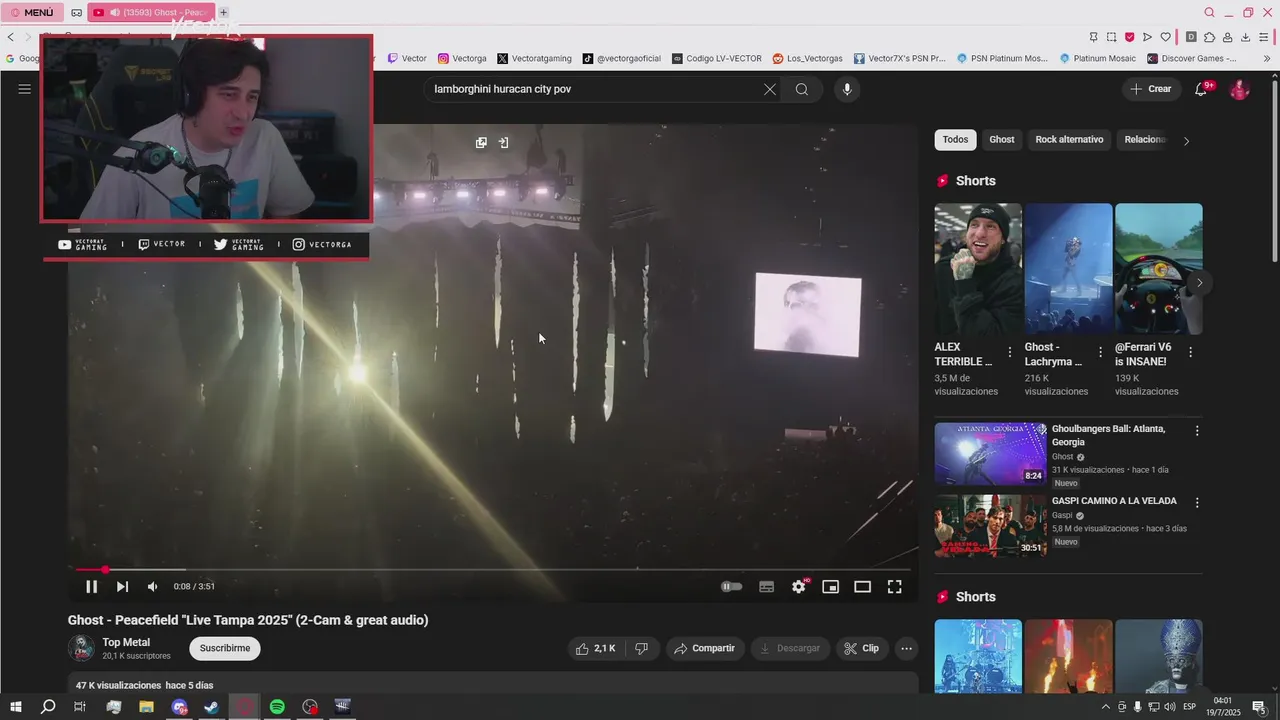The image size is (1280, 720).
Task: Pop out video with overlay icon
Action: 481,143
